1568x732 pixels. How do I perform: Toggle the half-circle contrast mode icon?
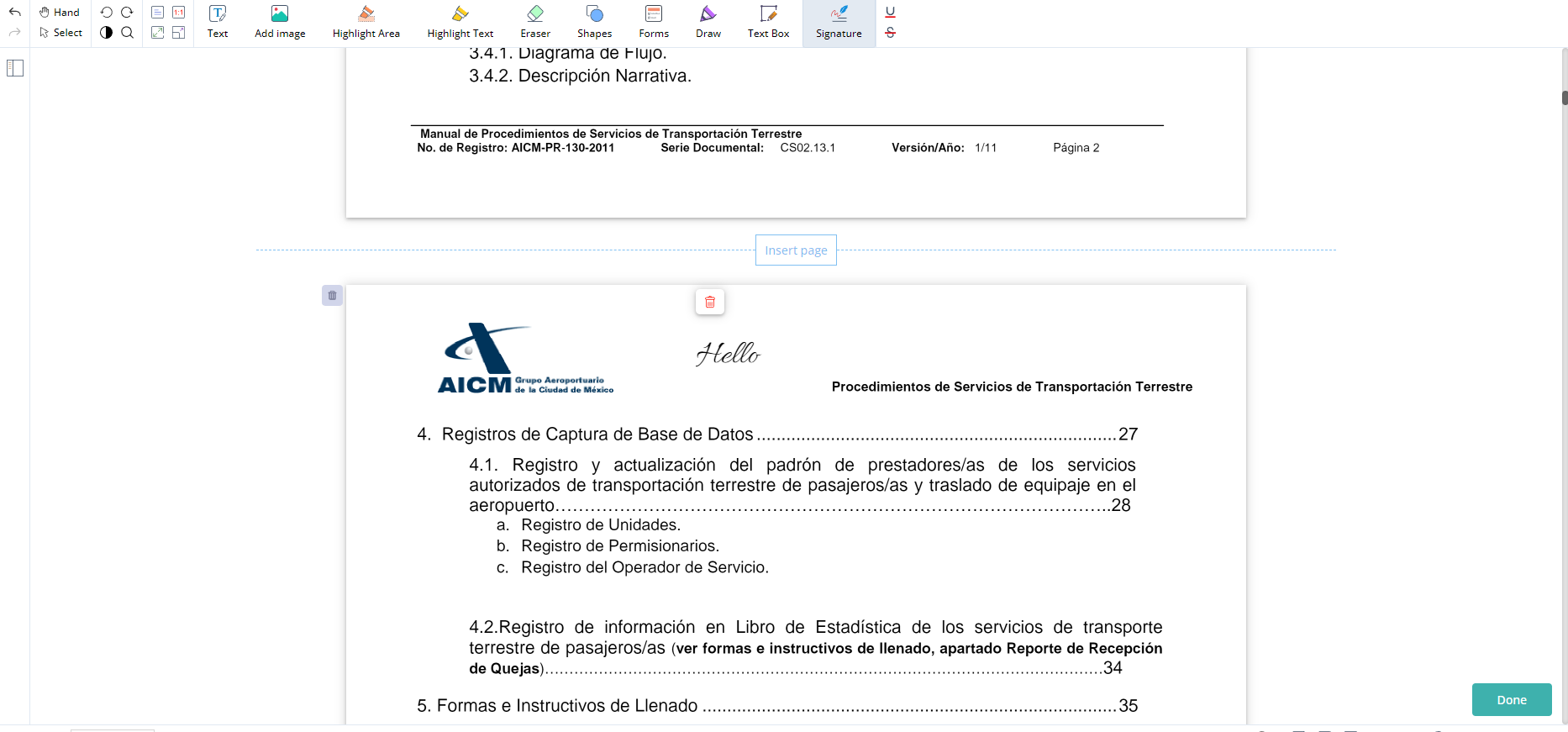106,33
